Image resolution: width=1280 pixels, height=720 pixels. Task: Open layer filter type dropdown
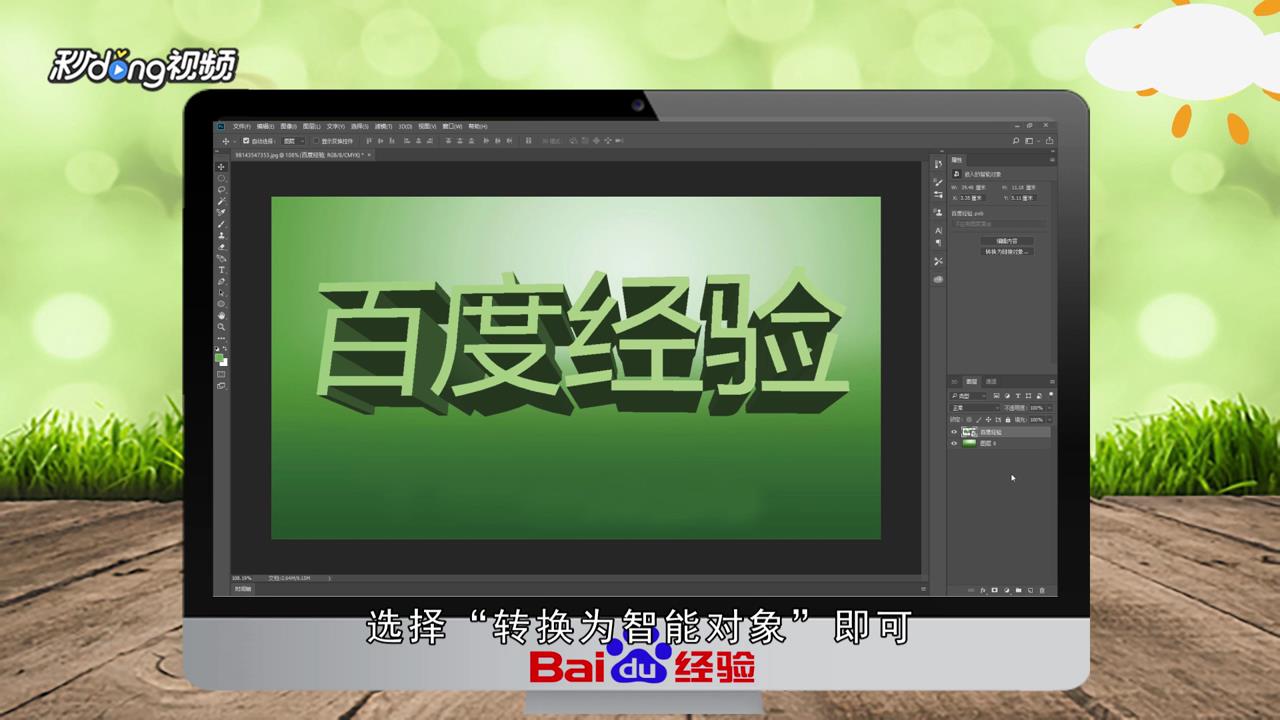969,396
